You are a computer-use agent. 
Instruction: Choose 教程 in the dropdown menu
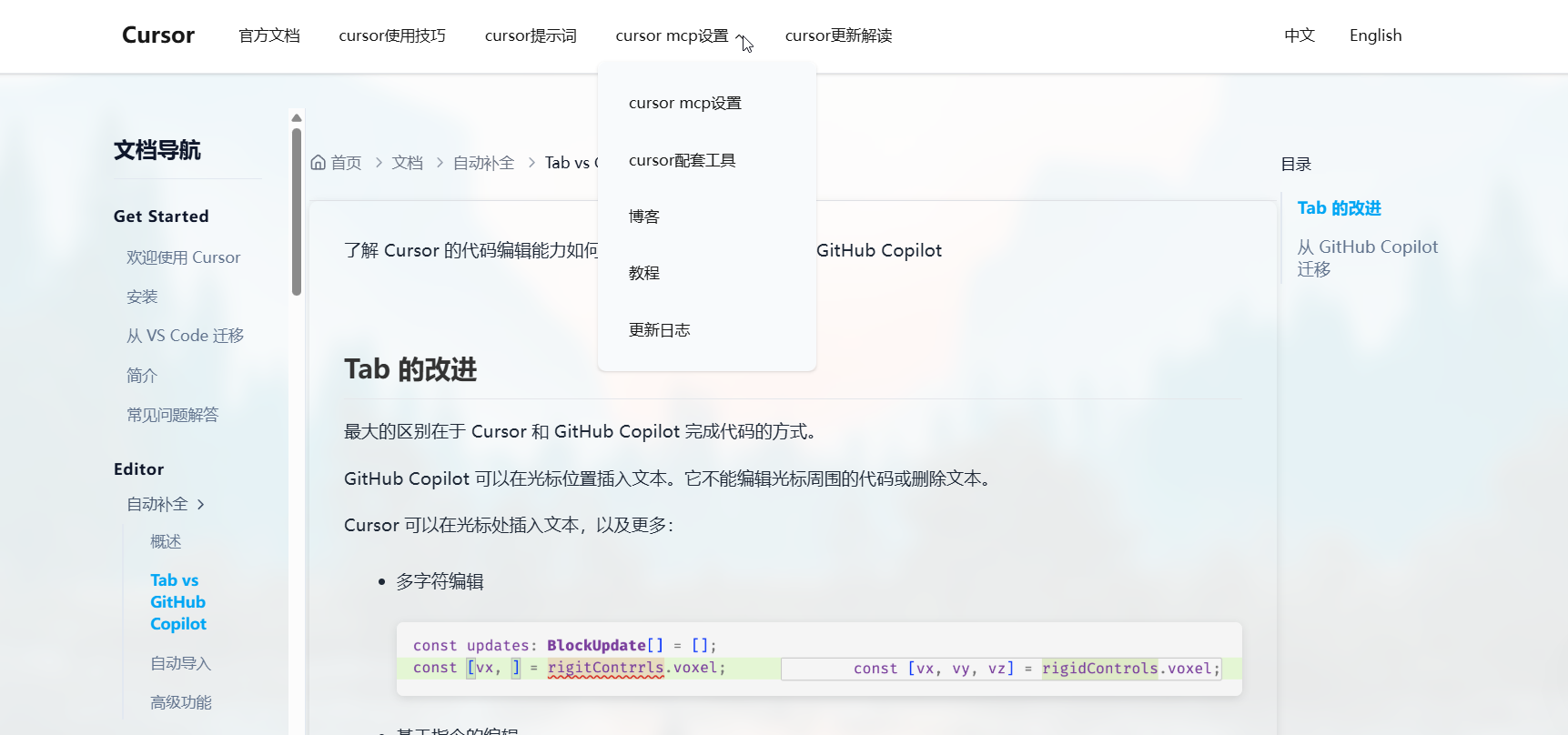(x=643, y=273)
